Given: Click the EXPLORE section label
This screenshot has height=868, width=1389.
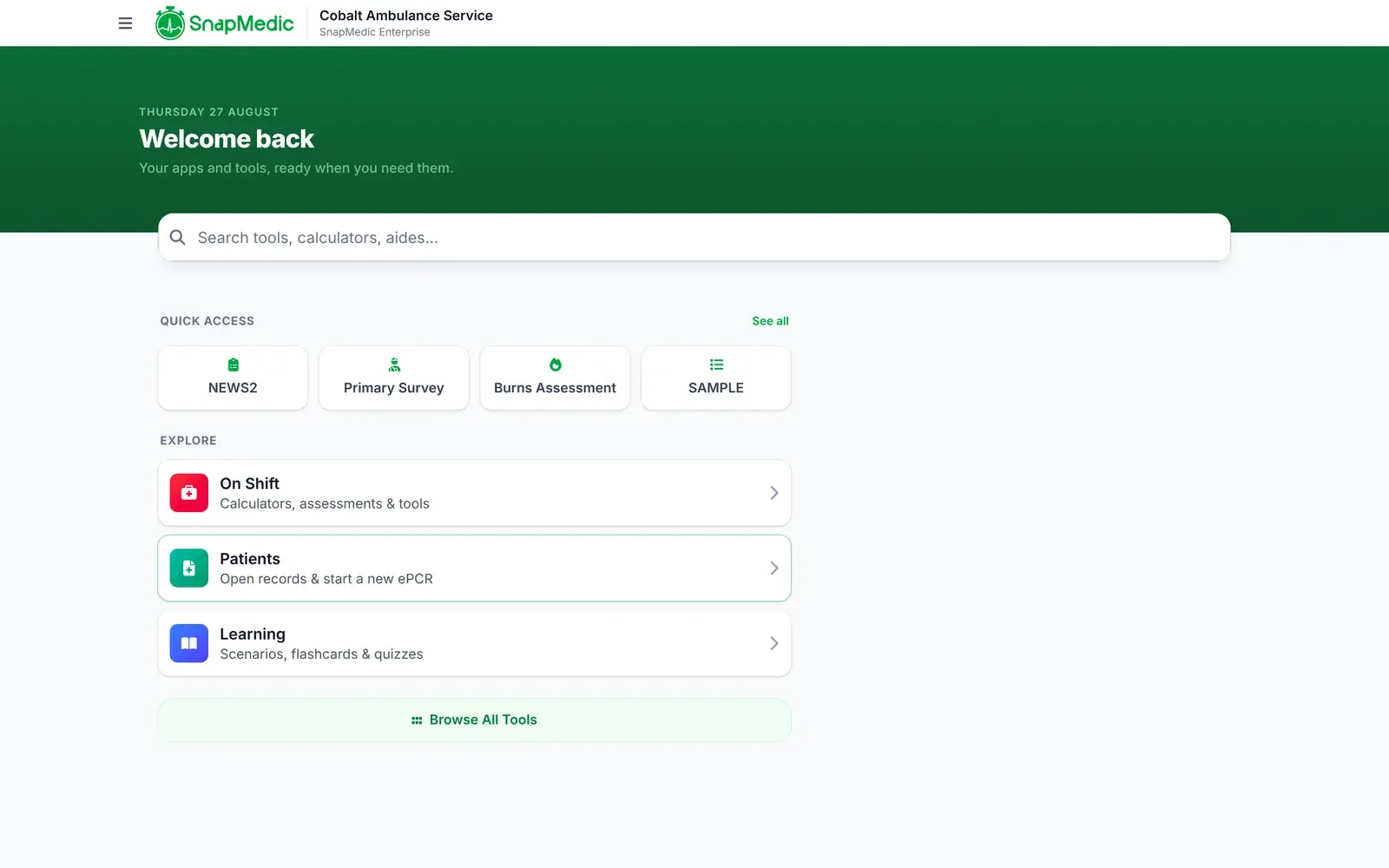Looking at the screenshot, I should 188,441.
